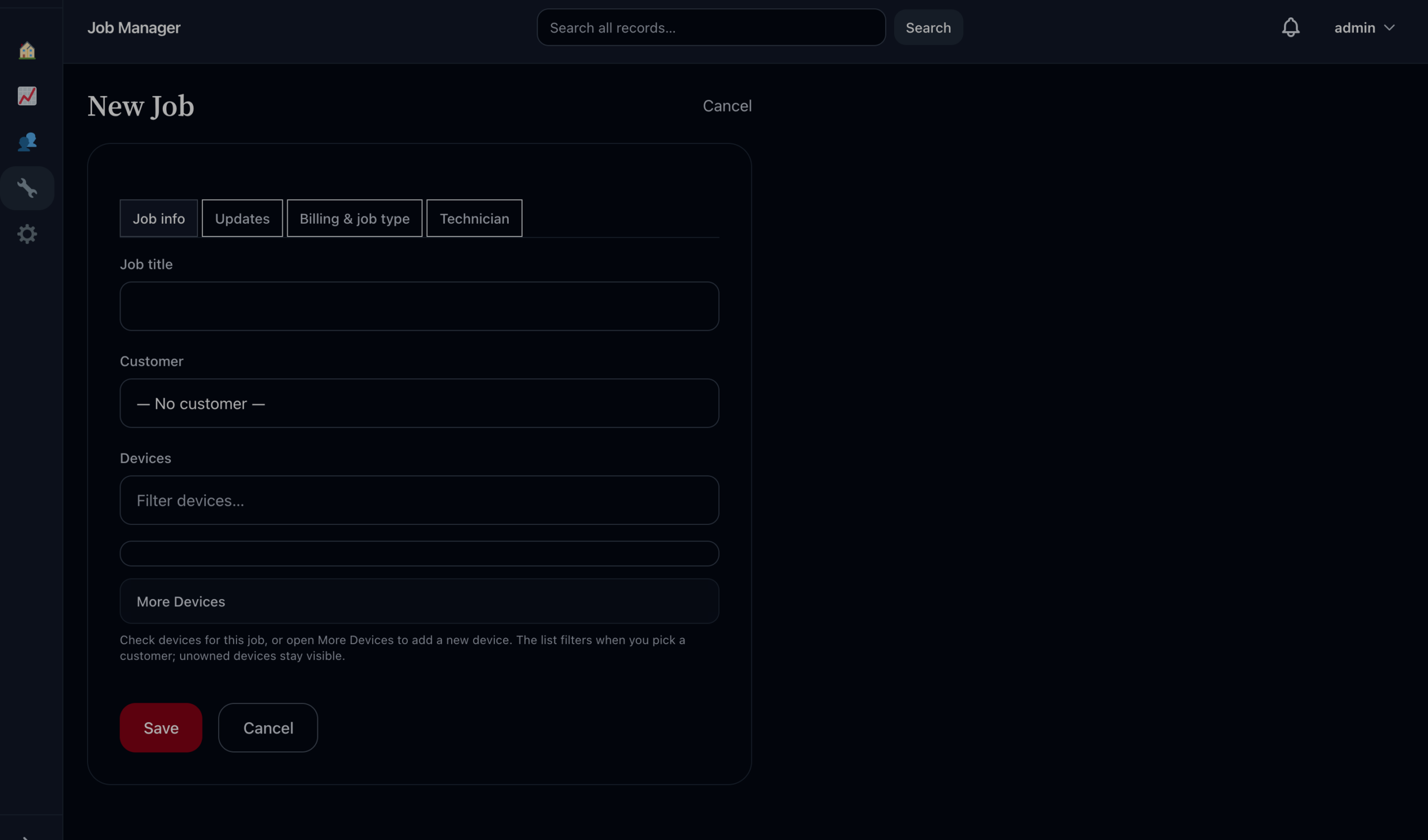Click the Cancel link near New Job heading
Screen dimensions: 1428x840
coord(727,106)
